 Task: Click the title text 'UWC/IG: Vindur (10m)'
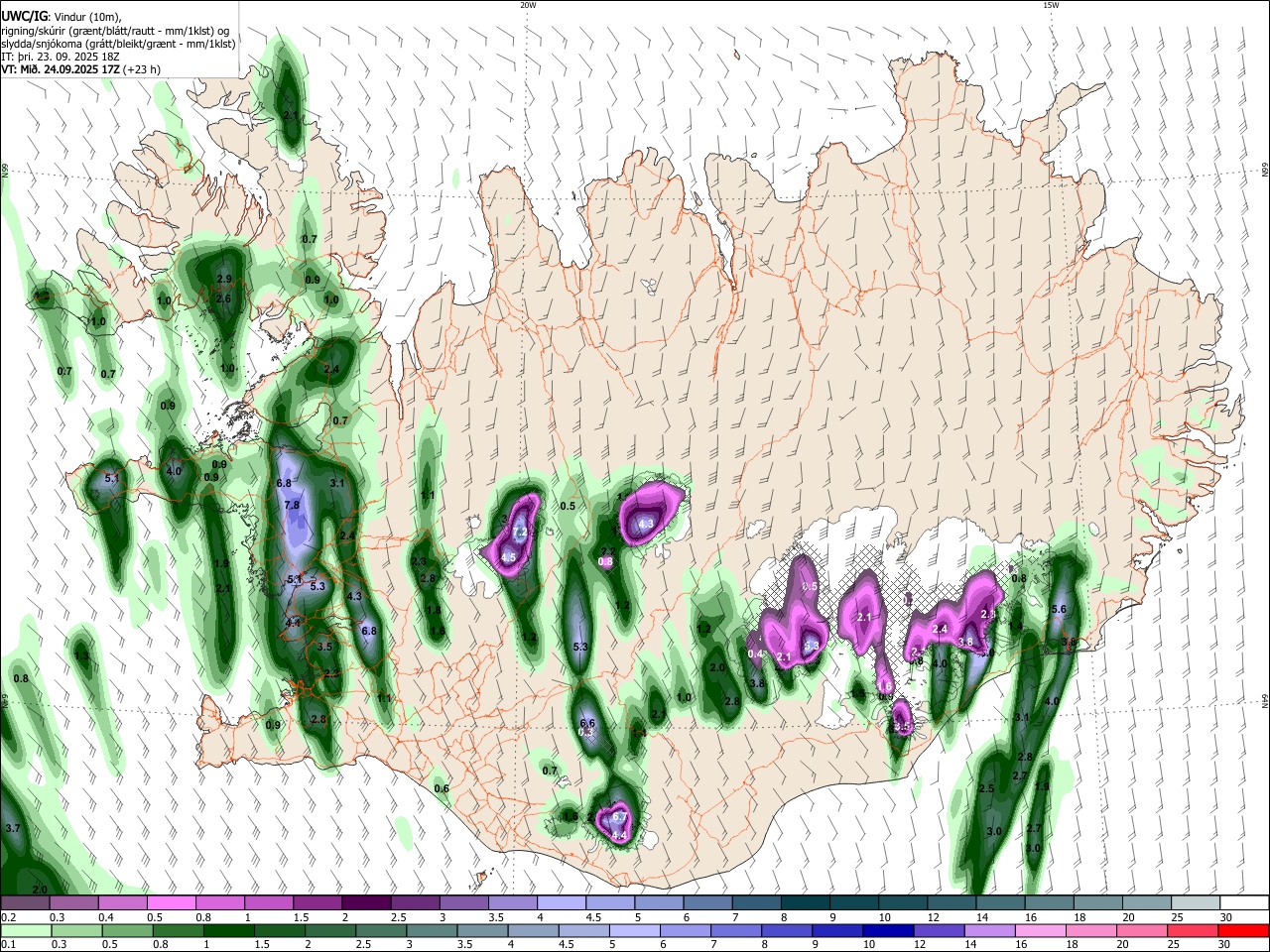pos(62,16)
